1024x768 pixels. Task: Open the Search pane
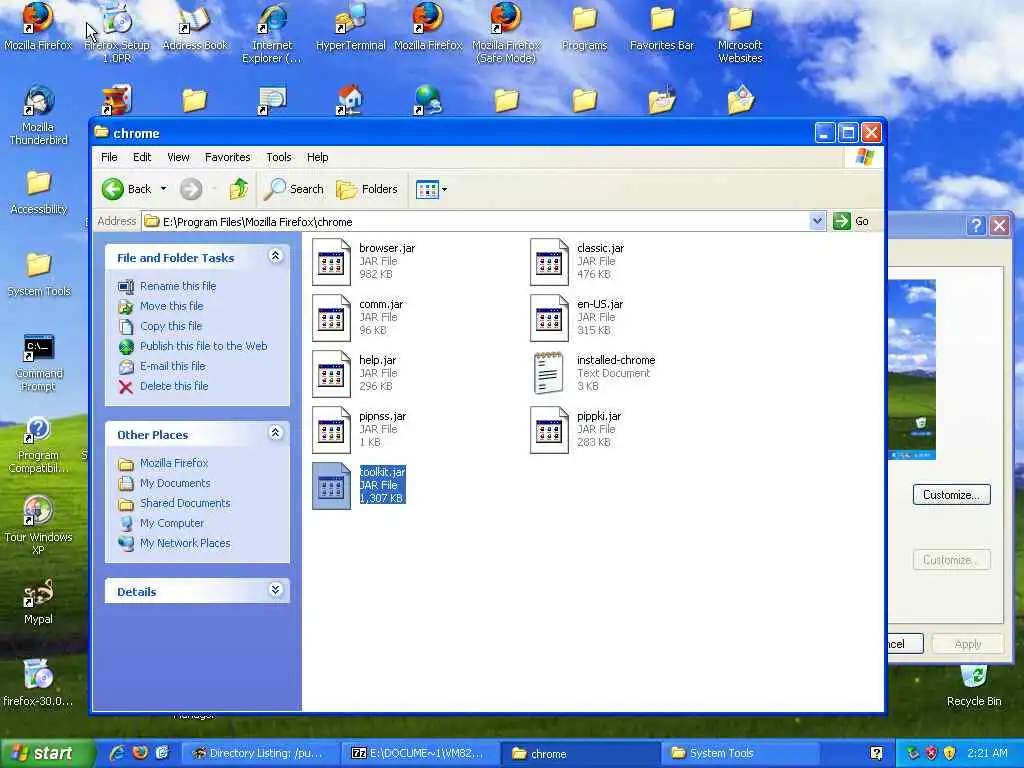click(x=293, y=189)
